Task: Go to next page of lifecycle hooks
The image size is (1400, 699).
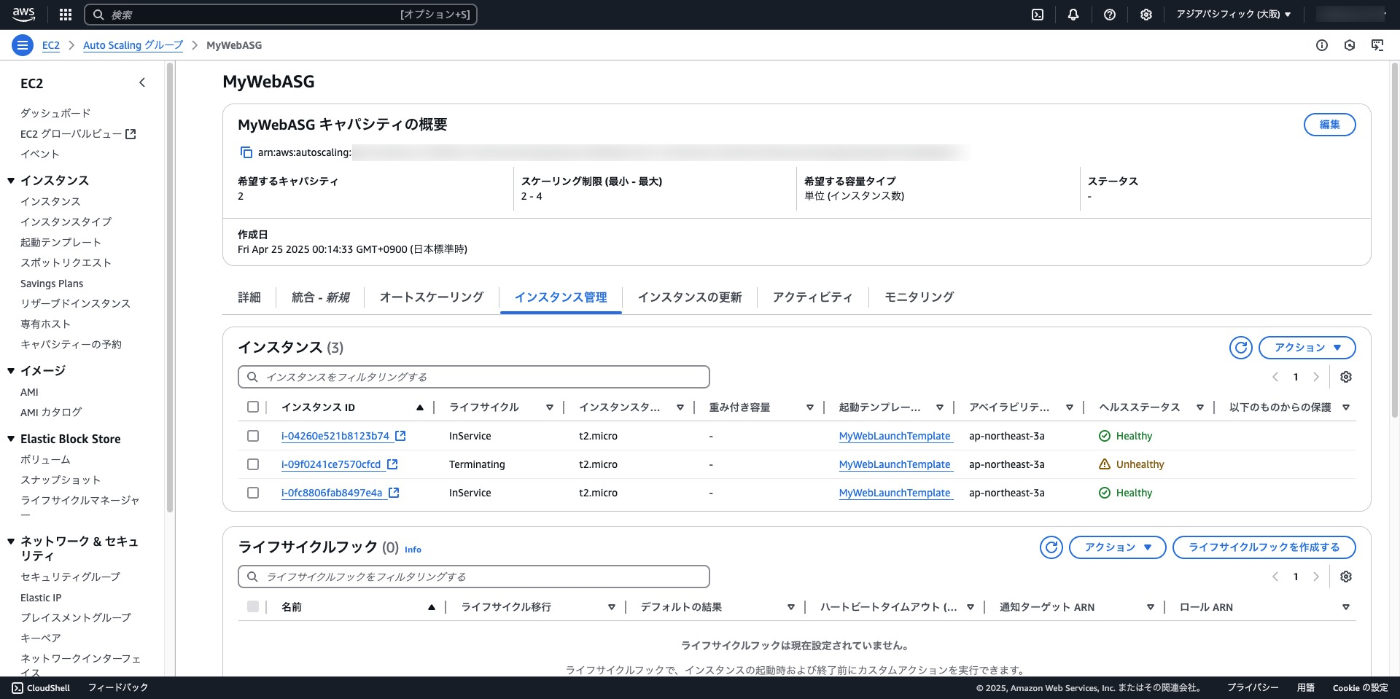Action: pyautogui.click(x=1316, y=577)
